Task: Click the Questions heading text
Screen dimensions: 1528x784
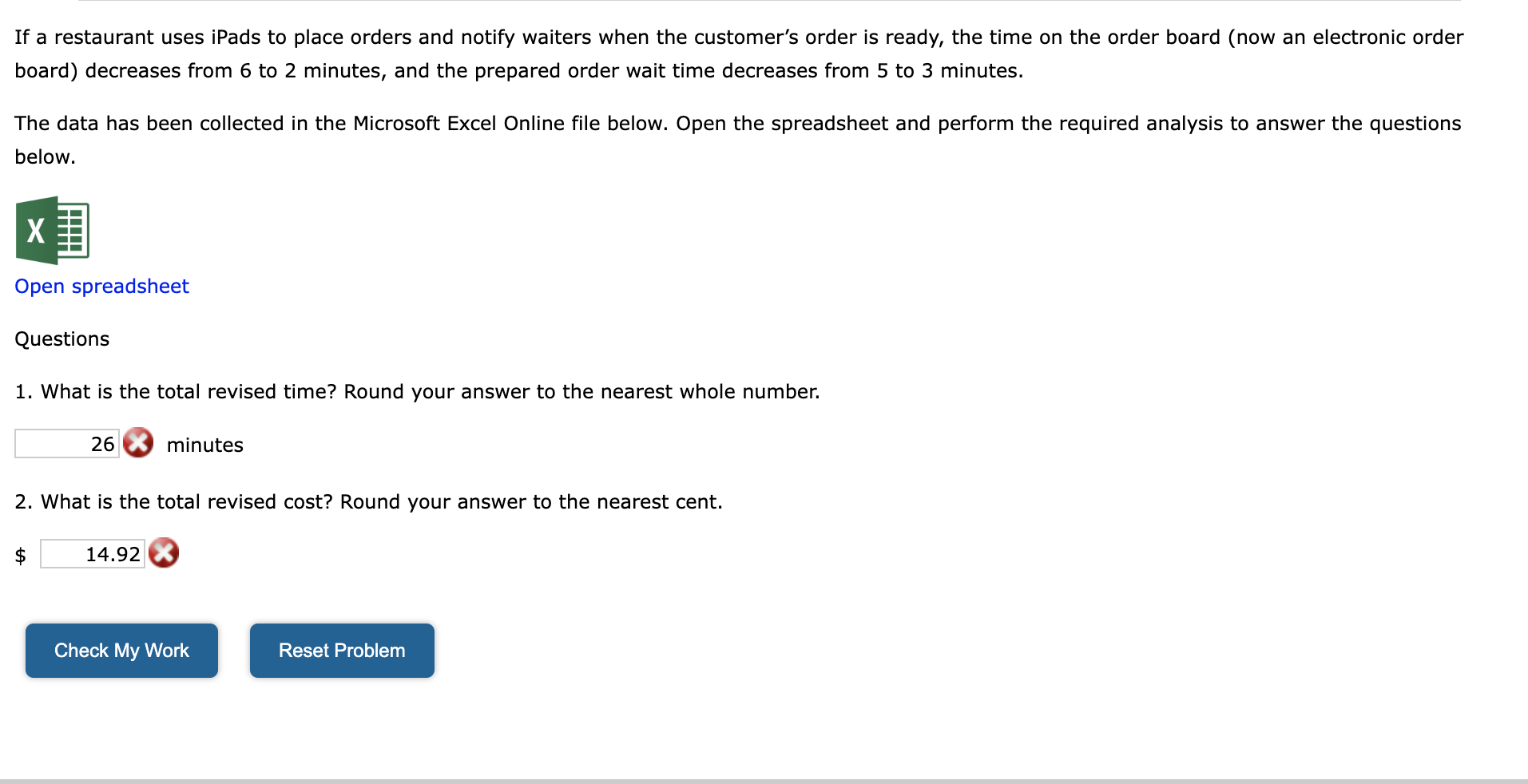Action: coord(62,339)
